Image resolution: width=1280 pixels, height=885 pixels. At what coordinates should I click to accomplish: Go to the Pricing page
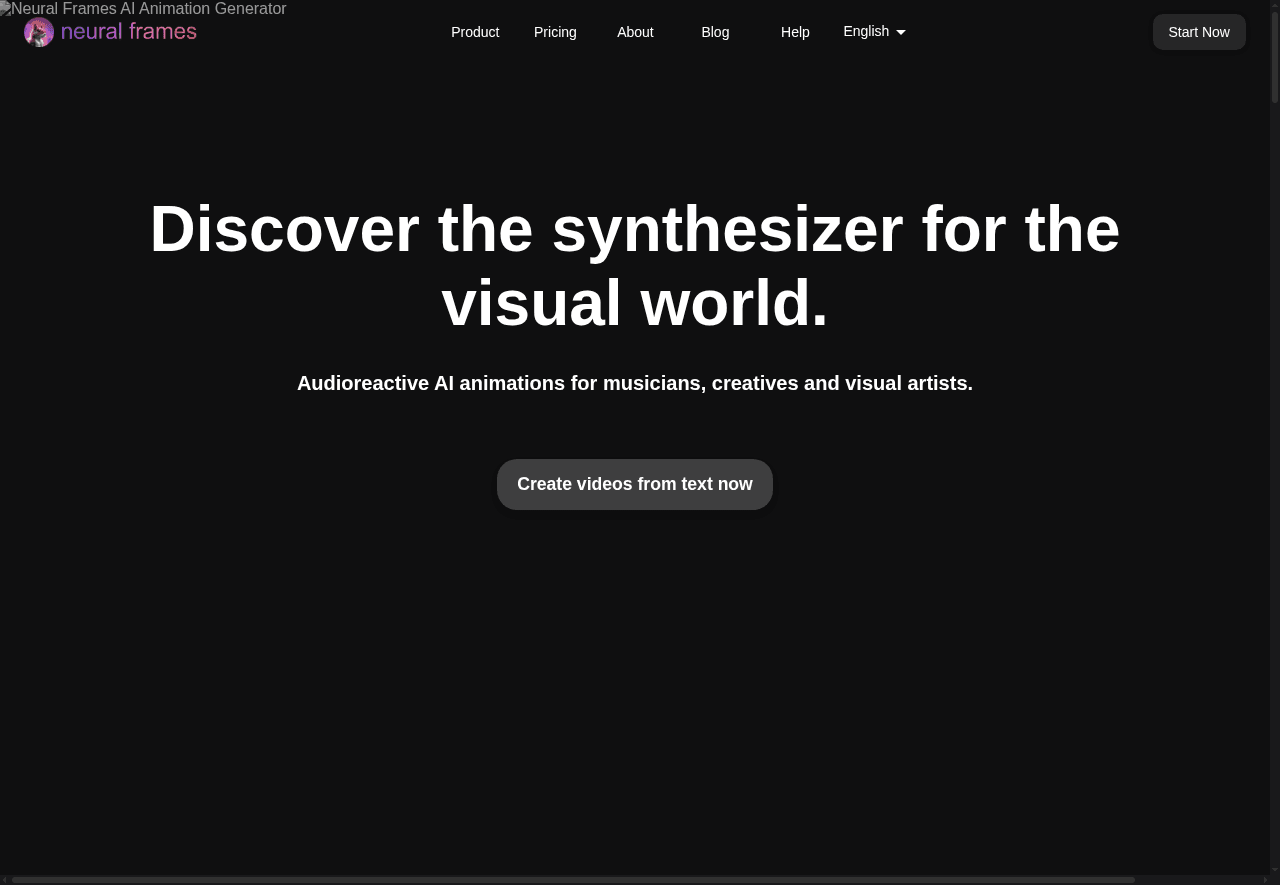click(555, 32)
